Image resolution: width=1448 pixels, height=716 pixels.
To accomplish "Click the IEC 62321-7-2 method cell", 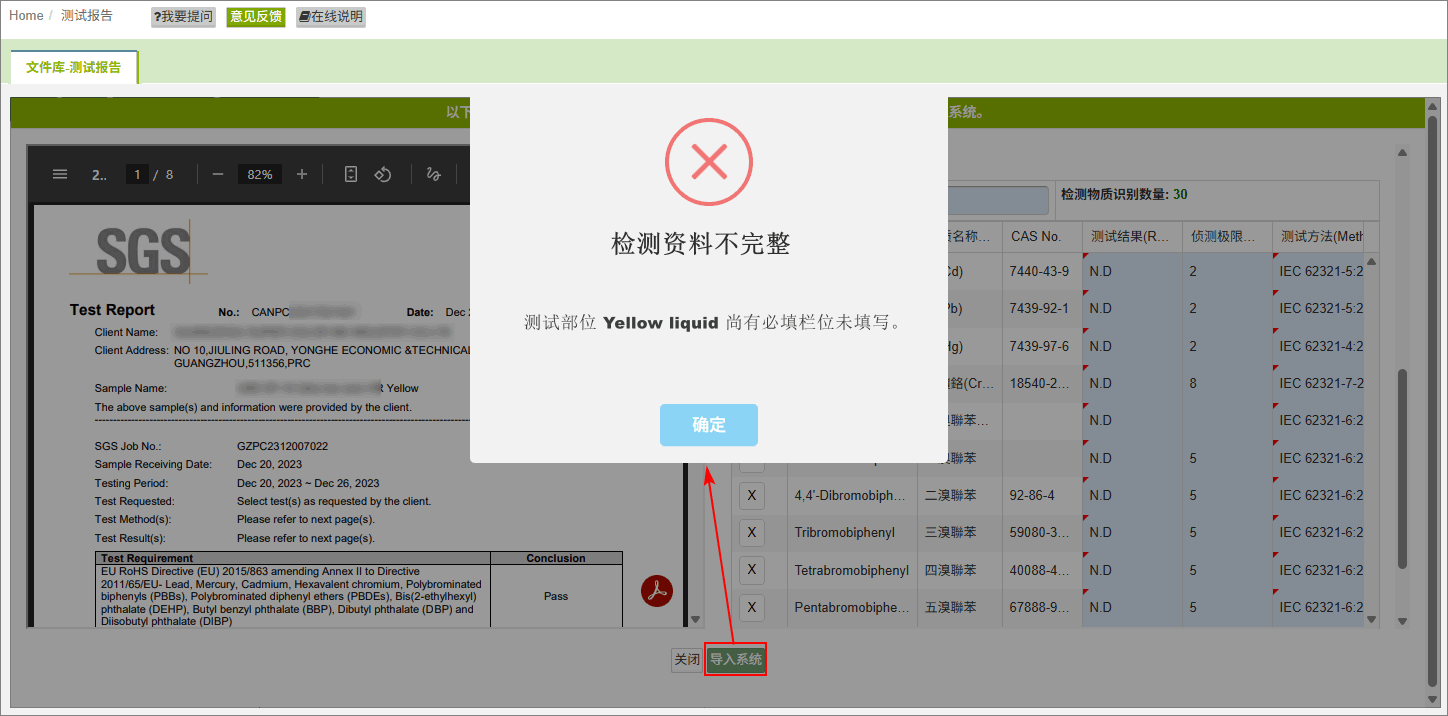I will (x=1318, y=383).
